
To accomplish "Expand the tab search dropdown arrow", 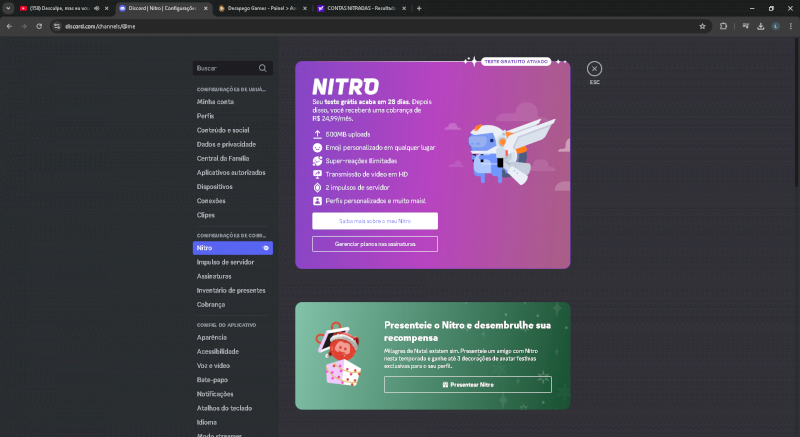I will pyautogui.click(x=8, y=8).
